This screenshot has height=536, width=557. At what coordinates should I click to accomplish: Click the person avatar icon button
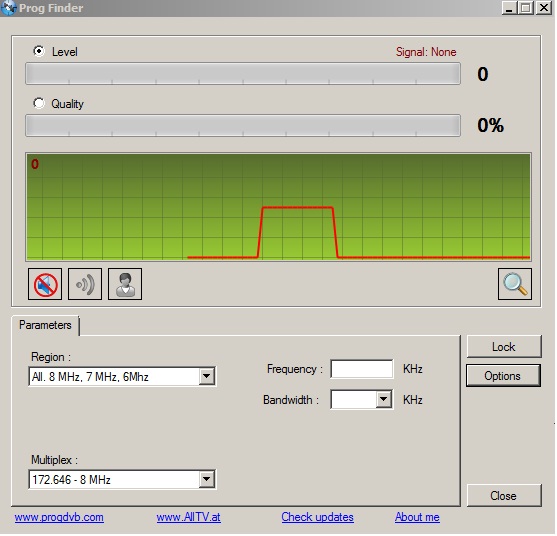click(125, 285)
